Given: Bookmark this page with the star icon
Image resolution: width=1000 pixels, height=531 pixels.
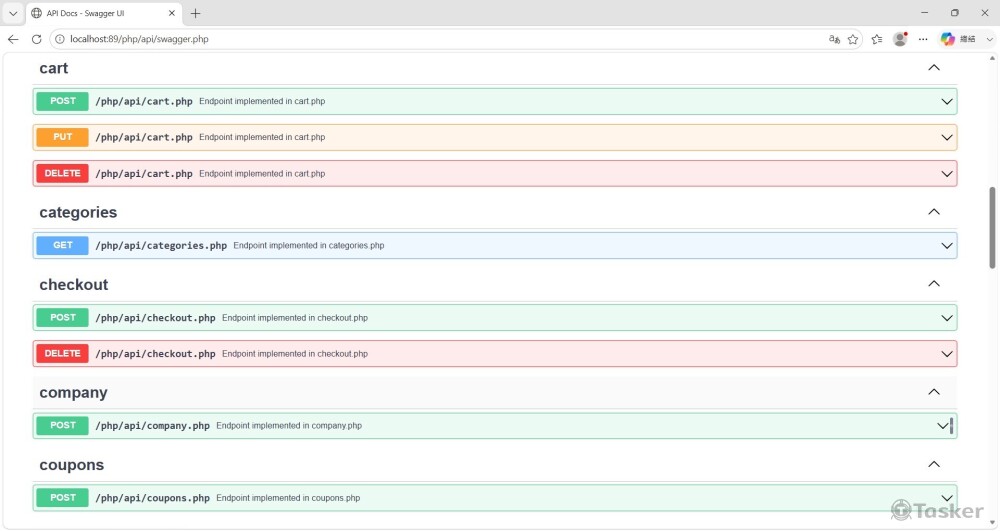Looking at the screenshot, I should (x=853, y=39).
